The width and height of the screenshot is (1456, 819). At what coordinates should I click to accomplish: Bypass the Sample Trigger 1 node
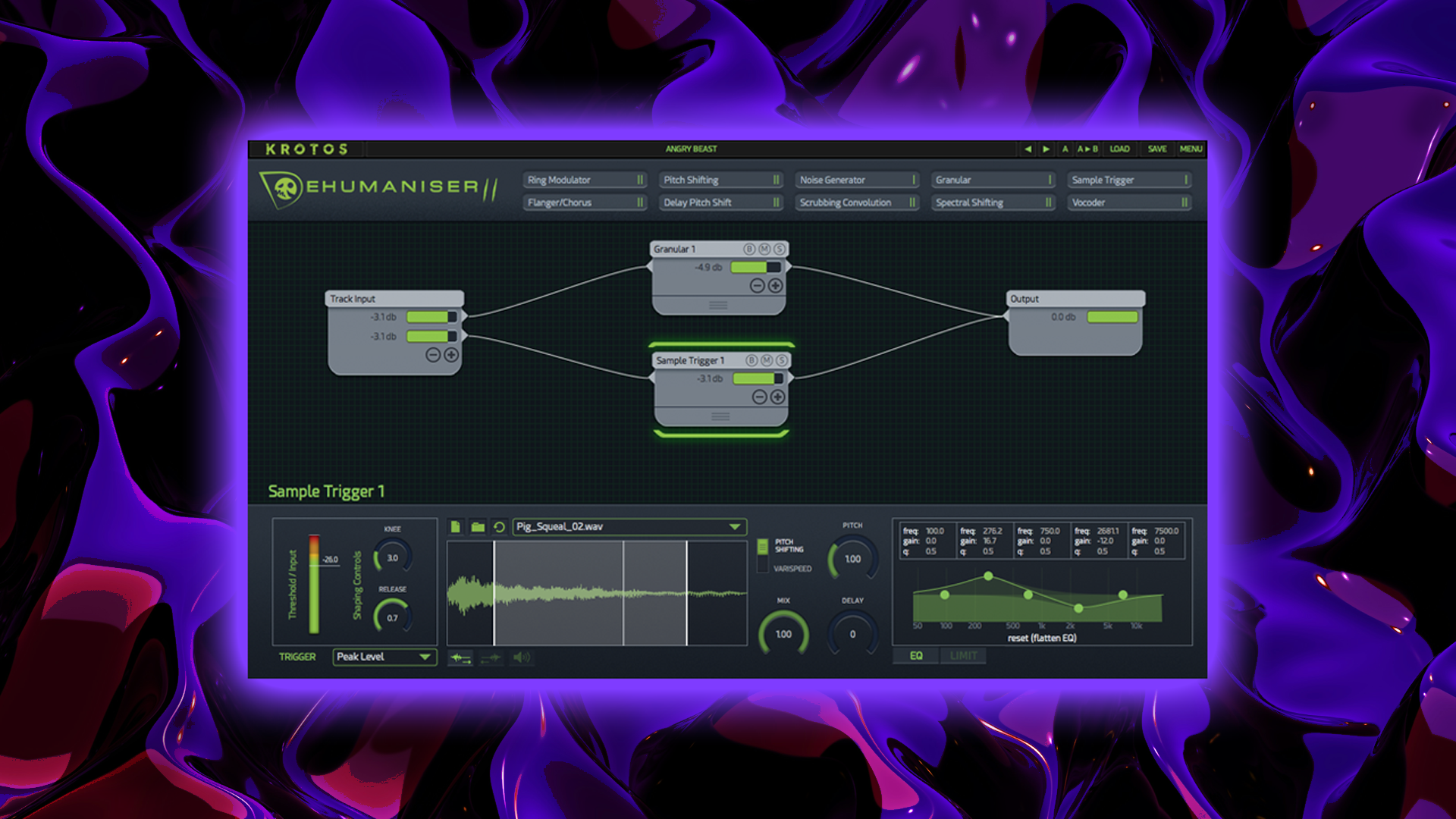[x=752, y=361]
